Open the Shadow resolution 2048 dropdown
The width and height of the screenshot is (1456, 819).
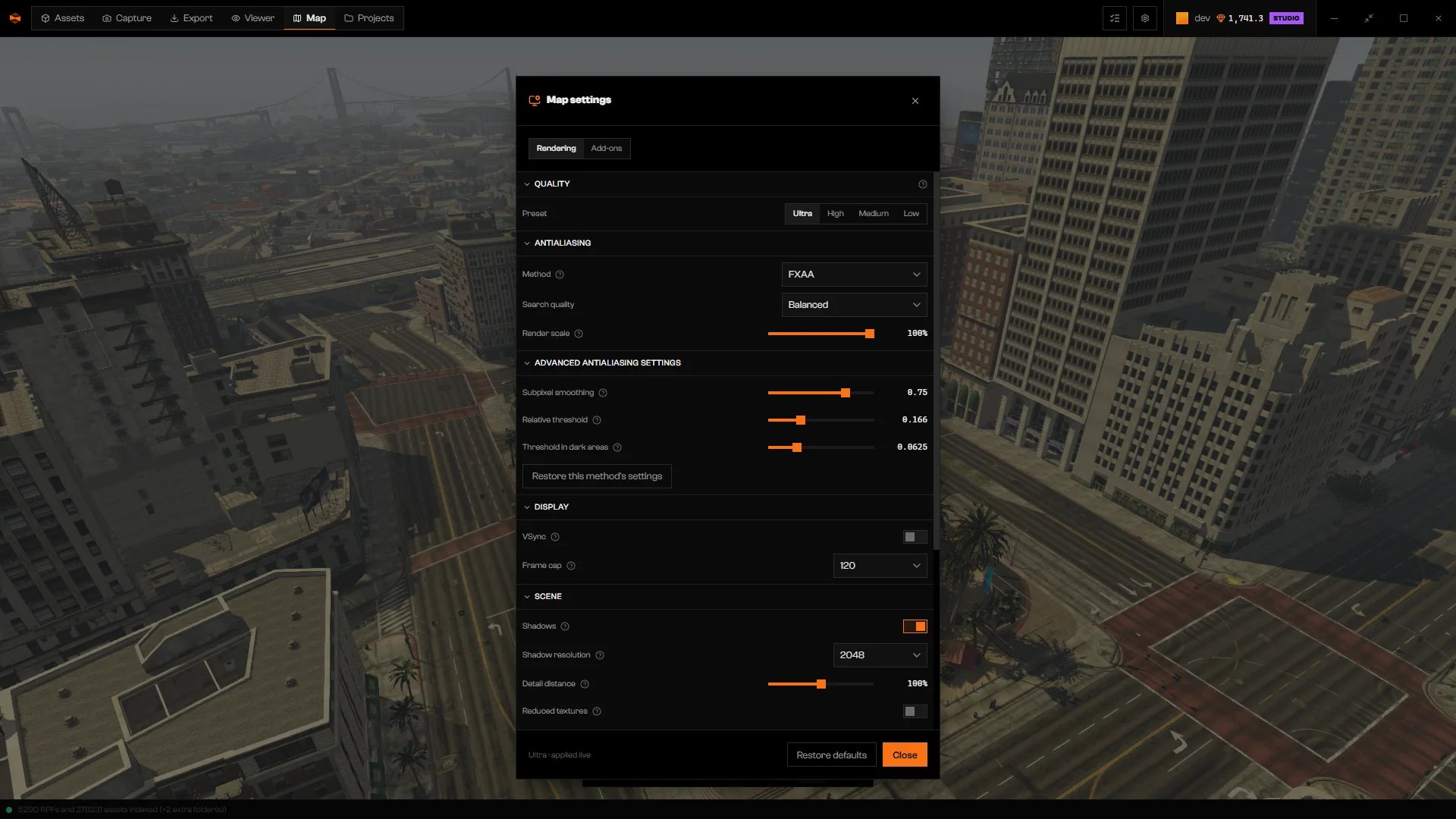click(x=880, y=655)
